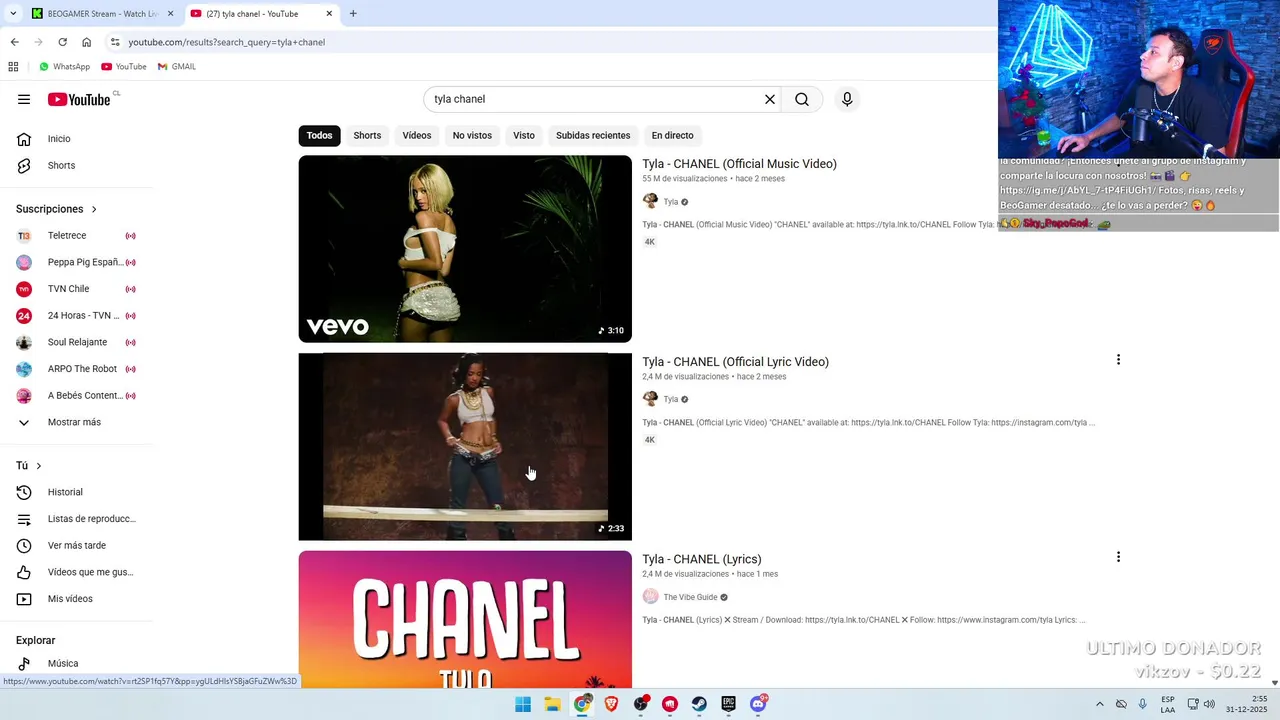Screen dimensions: 1280x720
Task: Switch to BEOGAMER Stream browser tab
Action: (x=102, y=14)
